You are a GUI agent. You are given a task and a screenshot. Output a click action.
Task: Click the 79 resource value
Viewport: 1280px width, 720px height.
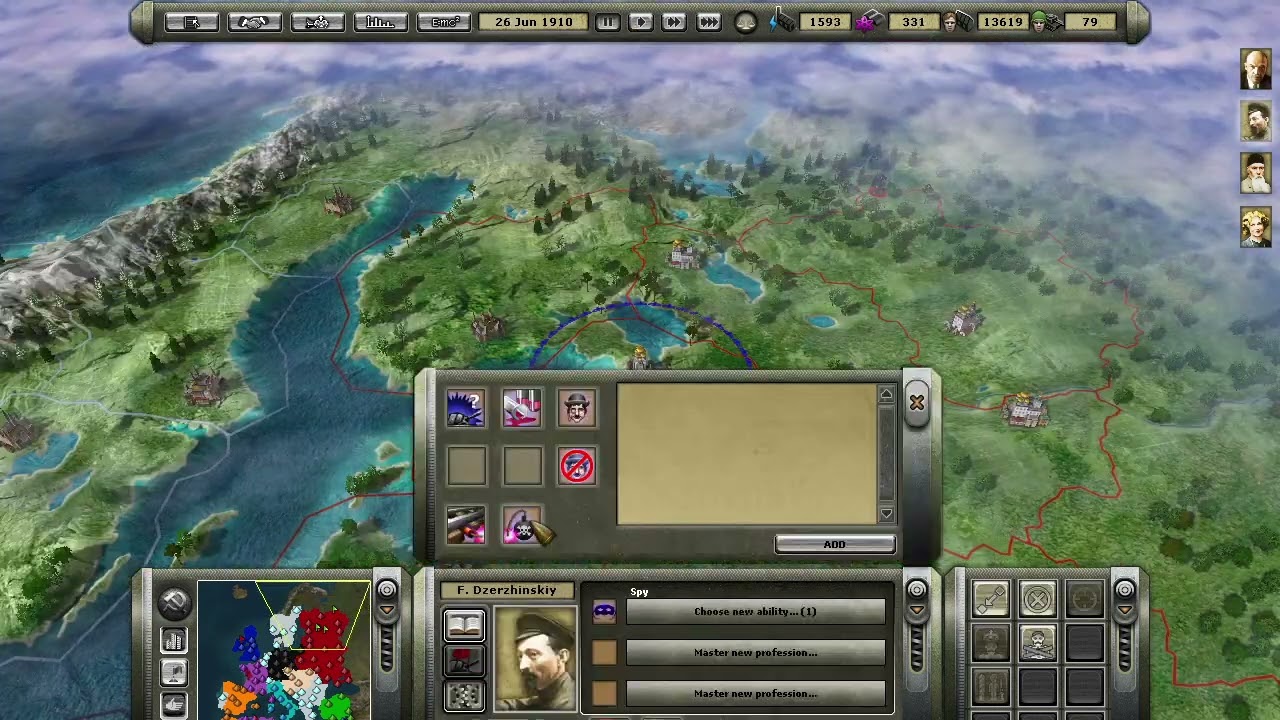click(1090, 22)
